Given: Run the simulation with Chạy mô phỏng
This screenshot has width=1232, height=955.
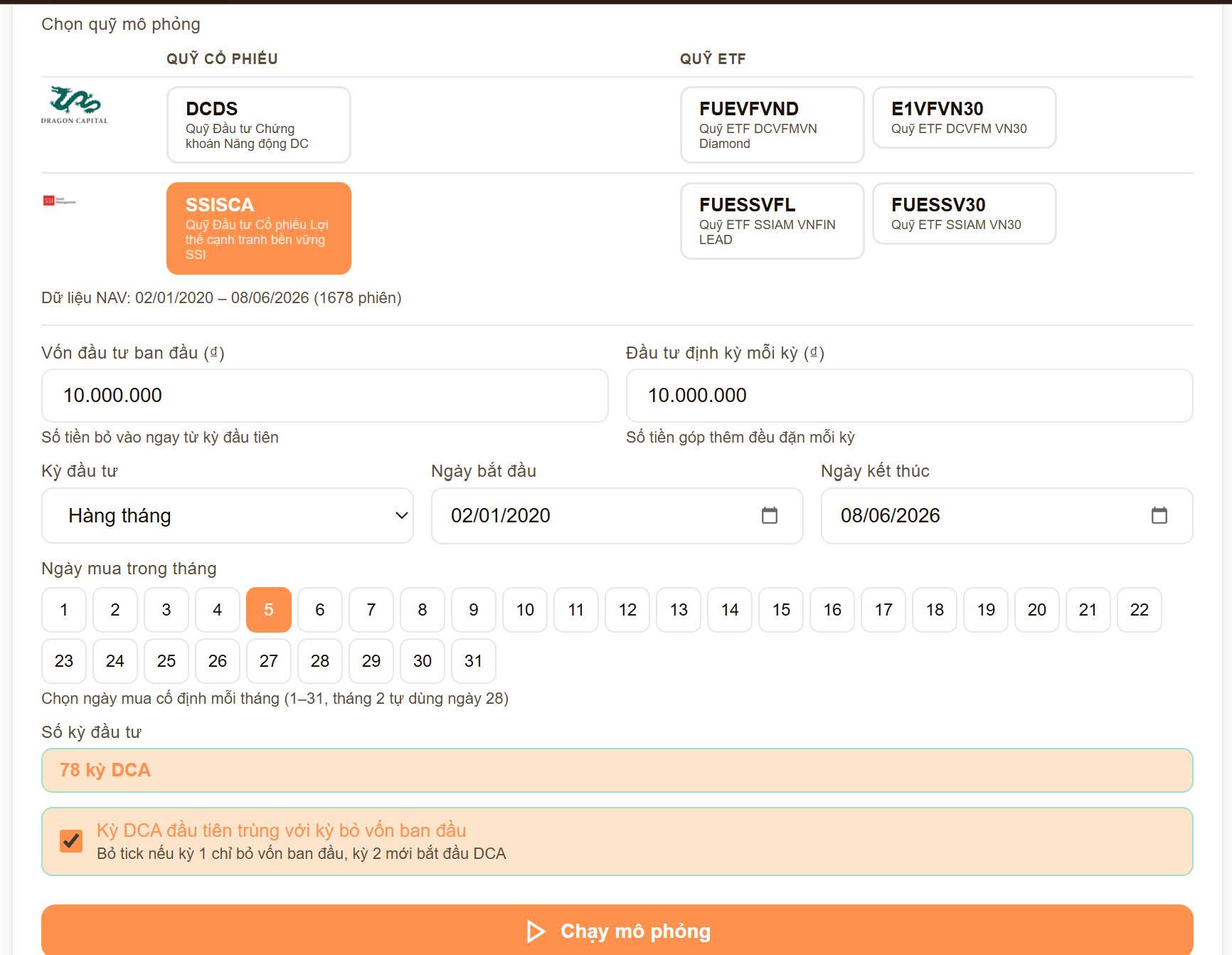Looking at the screenshot, I should tap(617, 931).
